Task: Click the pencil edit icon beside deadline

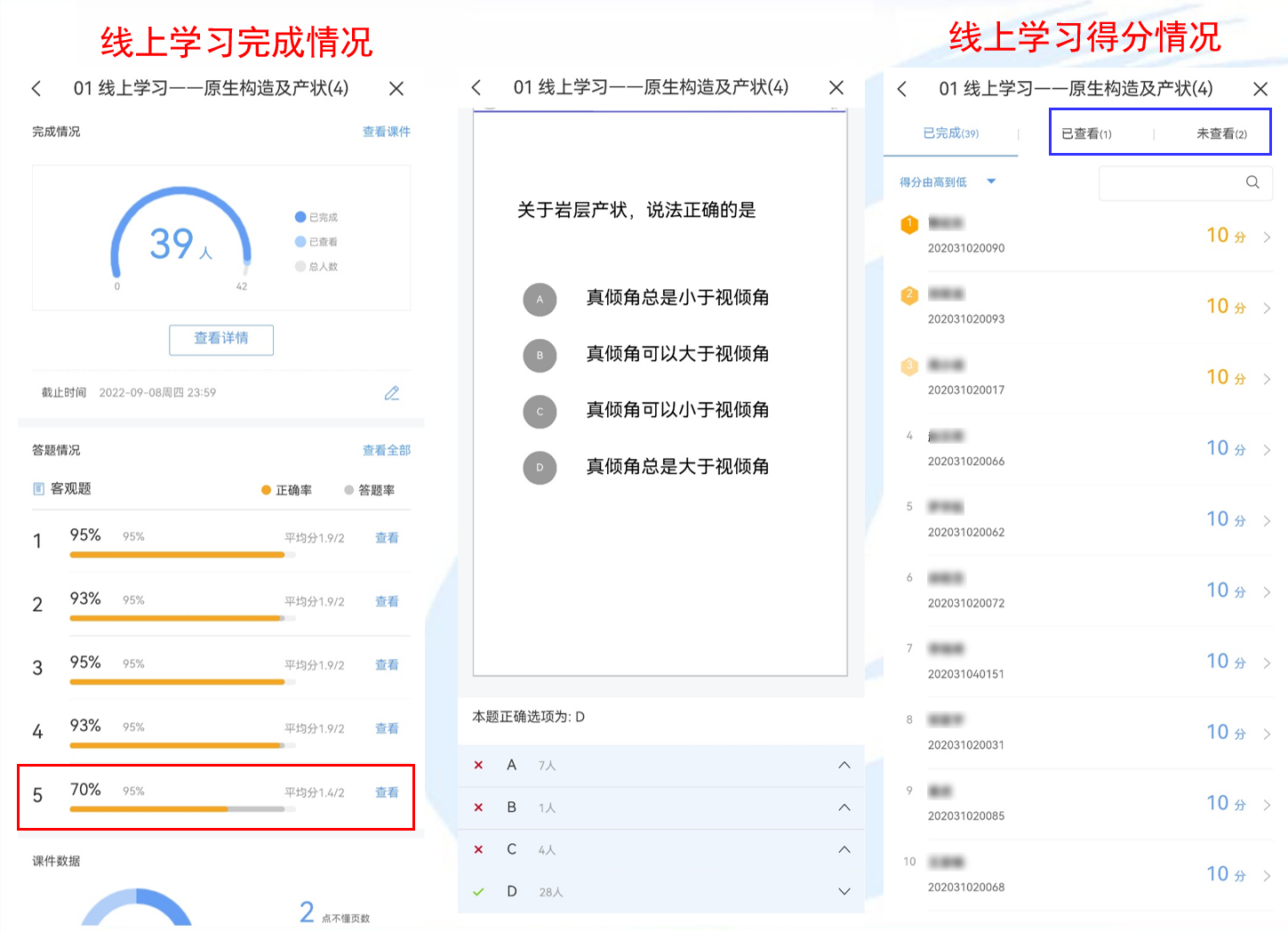Action: tap(391, 393)
